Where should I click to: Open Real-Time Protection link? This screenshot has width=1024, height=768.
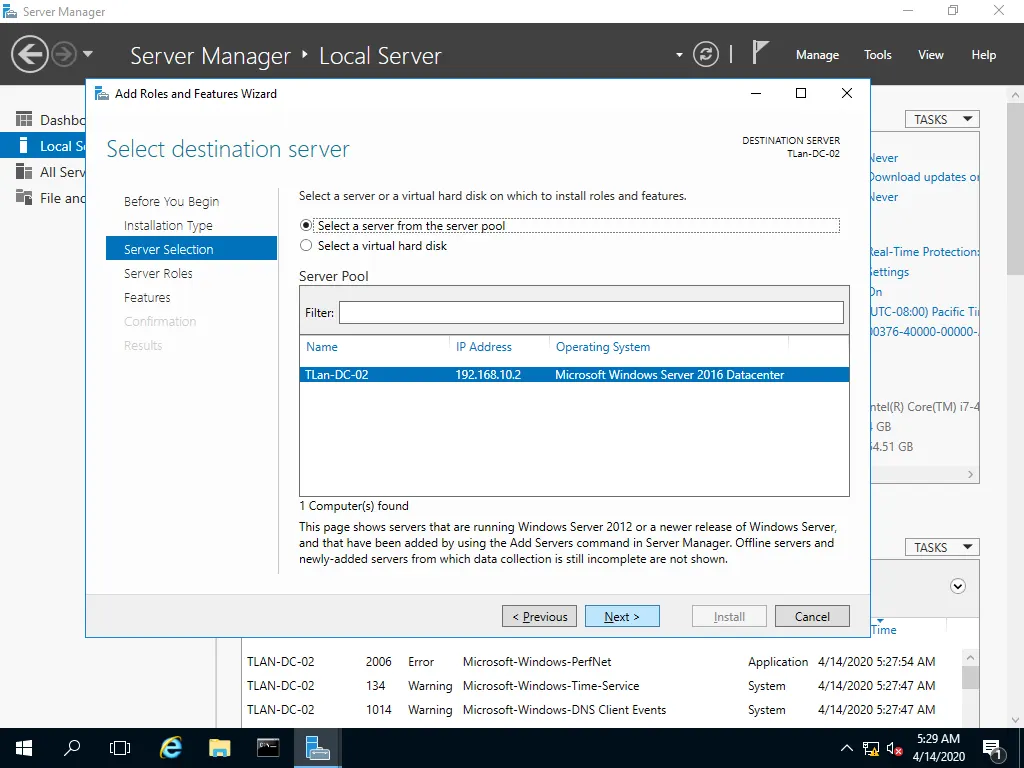(x=925, y=251)
